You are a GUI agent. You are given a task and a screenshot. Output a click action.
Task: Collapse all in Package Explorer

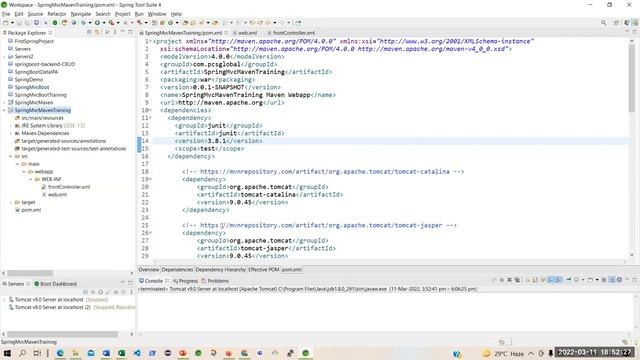pos(89,32)
